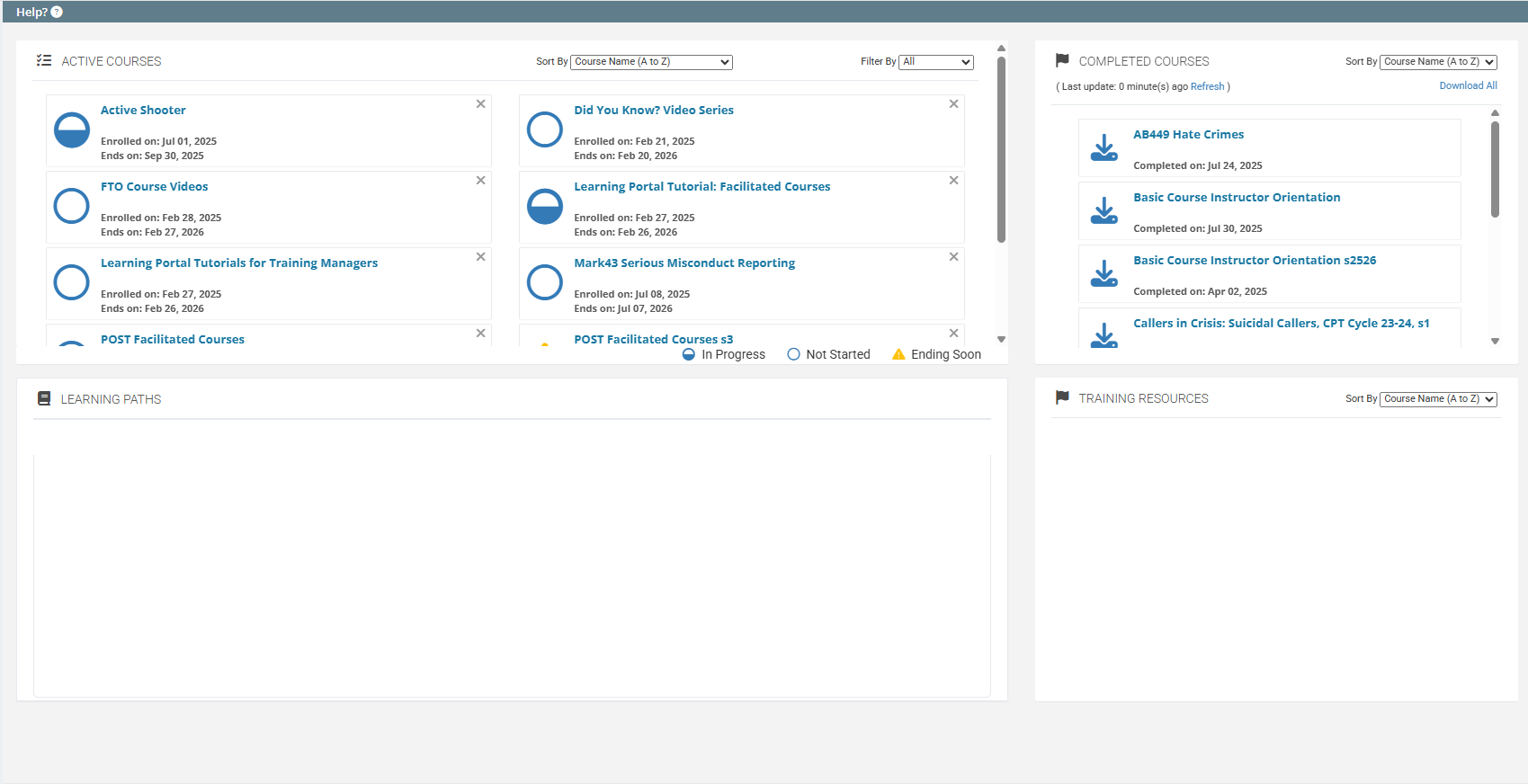Download the AB449 Hate Crimes certificate icon
1528x784 pixels.
(1104, 148)
